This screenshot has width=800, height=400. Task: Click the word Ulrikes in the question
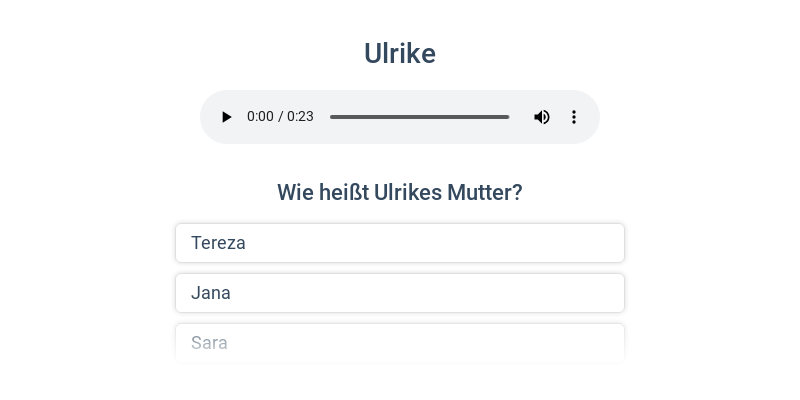click(408, 193)
